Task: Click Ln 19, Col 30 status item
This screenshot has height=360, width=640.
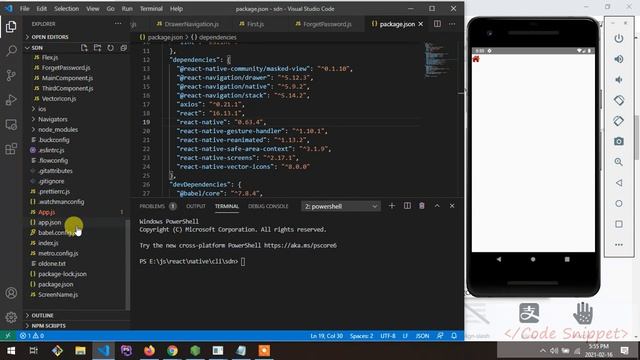Action: click(327, 336)
